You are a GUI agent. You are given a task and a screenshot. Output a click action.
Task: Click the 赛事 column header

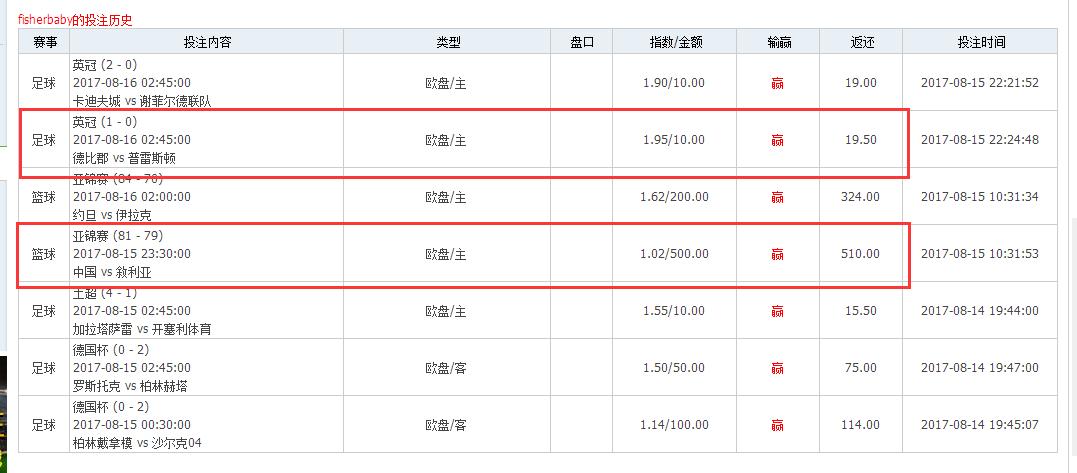pos(44,42)
